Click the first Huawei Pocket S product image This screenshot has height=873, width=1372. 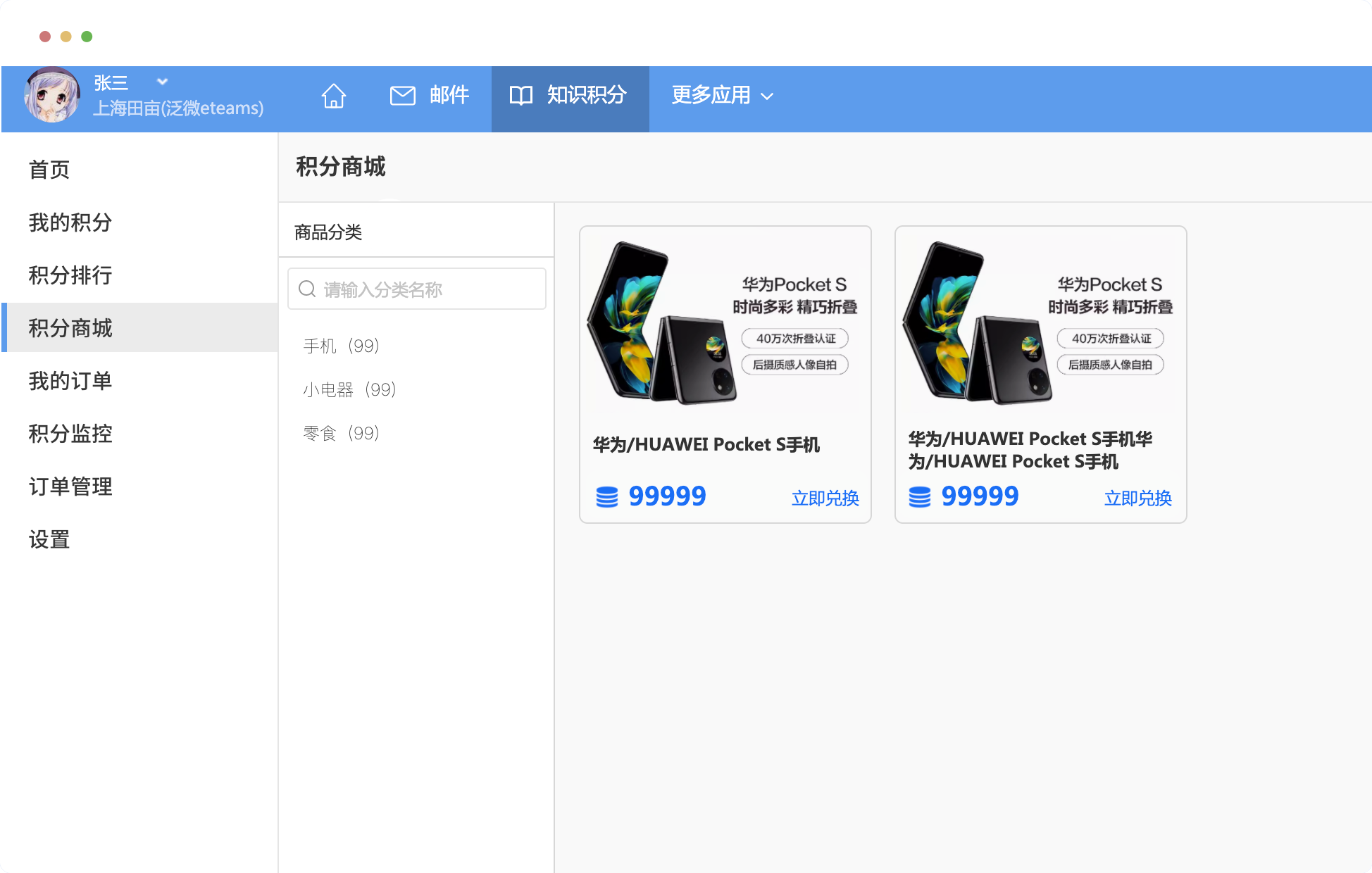[725, 322]
